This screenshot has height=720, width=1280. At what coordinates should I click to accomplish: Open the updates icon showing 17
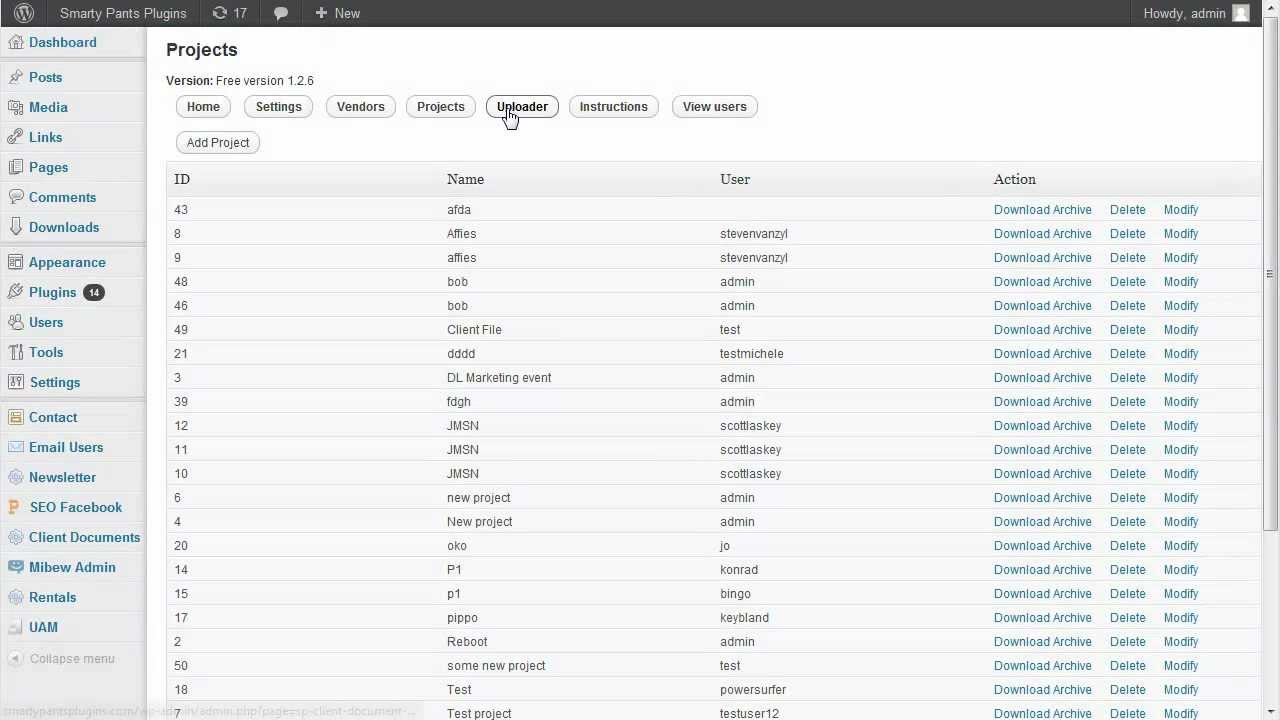click(230, 13)
